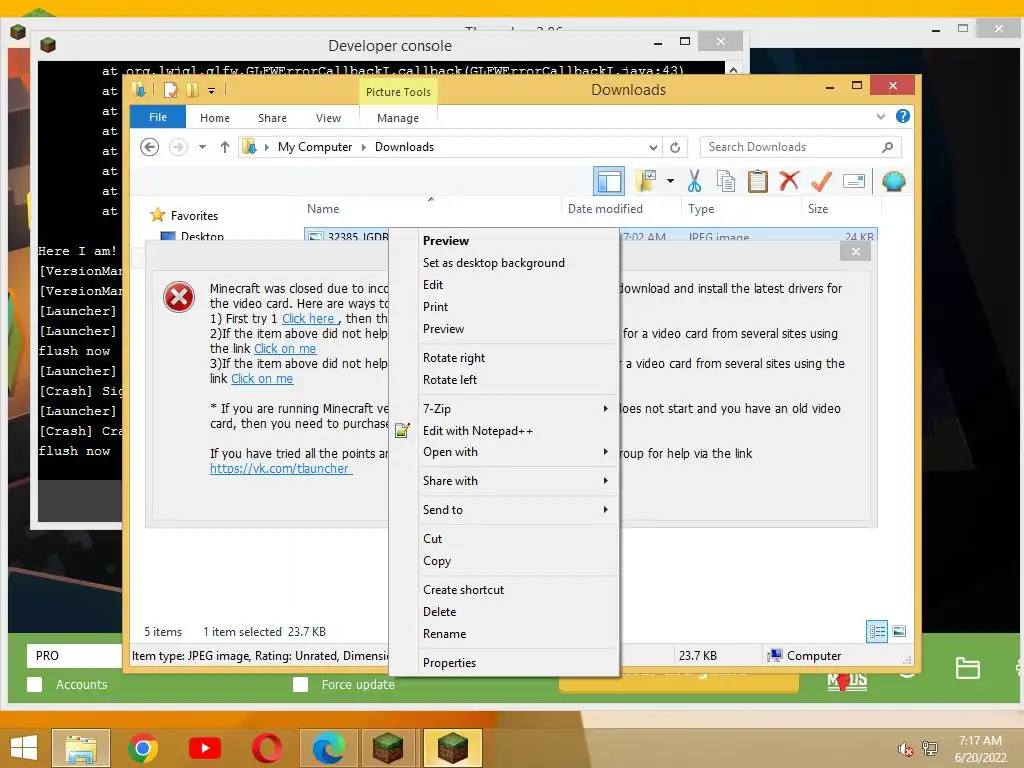1024x768 pixels.
Task: Choose Rename from context menu
Action: (x=445, y=633)
